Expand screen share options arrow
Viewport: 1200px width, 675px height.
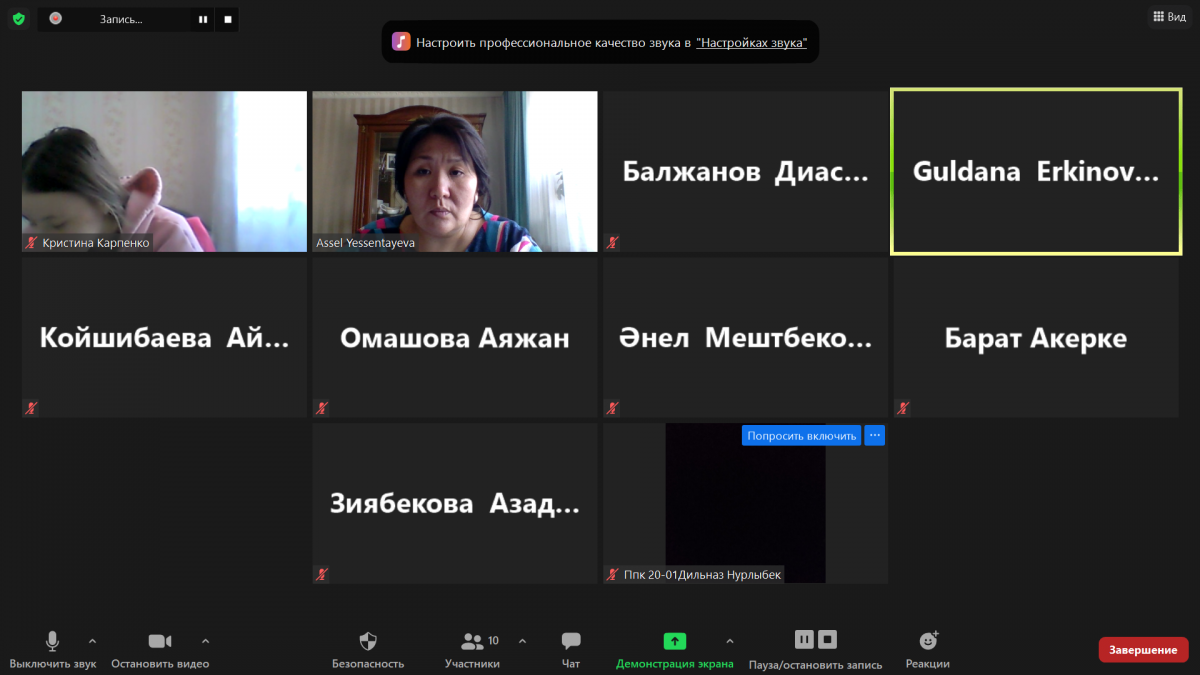point(729,641)
